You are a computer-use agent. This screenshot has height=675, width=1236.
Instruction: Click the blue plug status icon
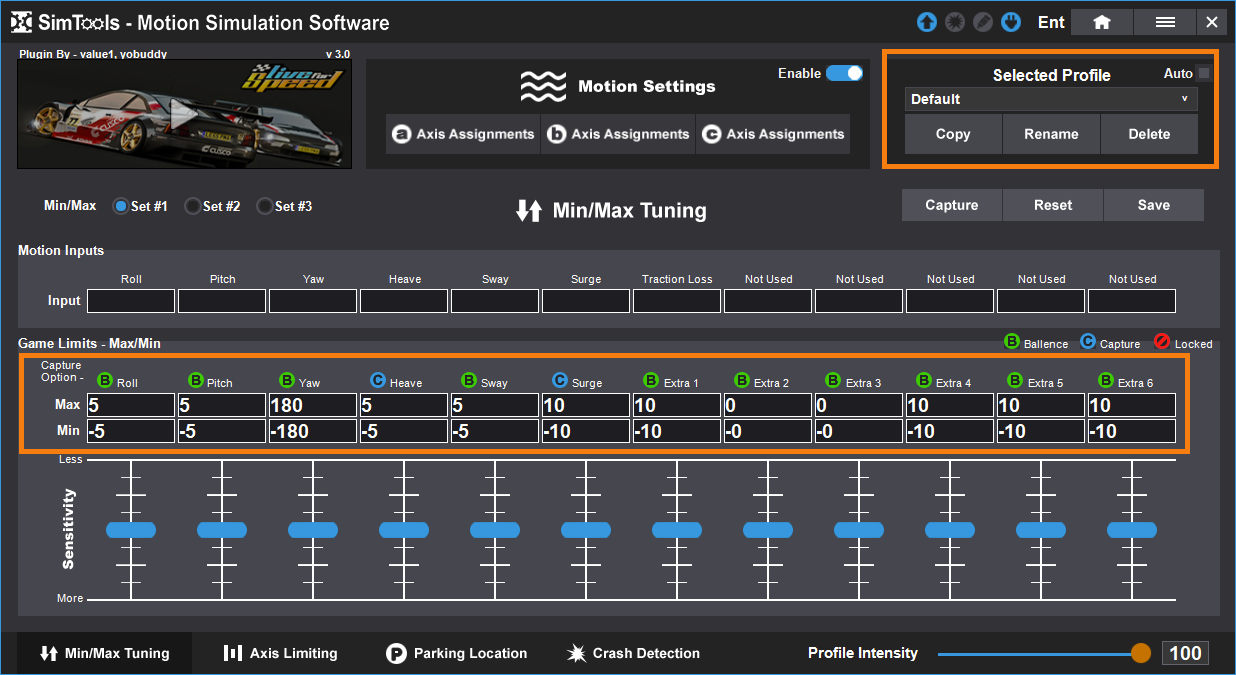(x=1010, y=22)
